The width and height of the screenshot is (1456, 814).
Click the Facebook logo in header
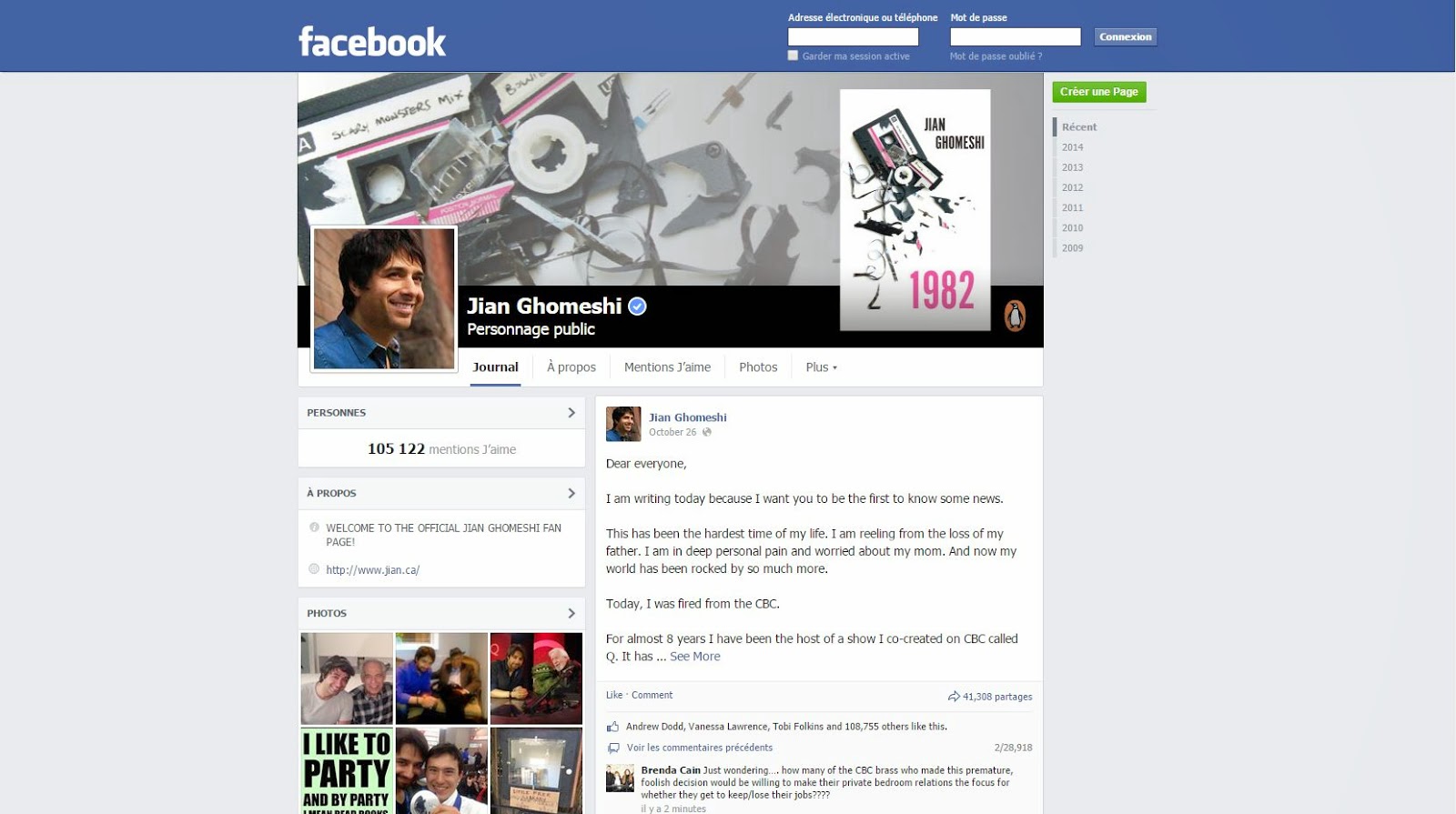[372, 42]
